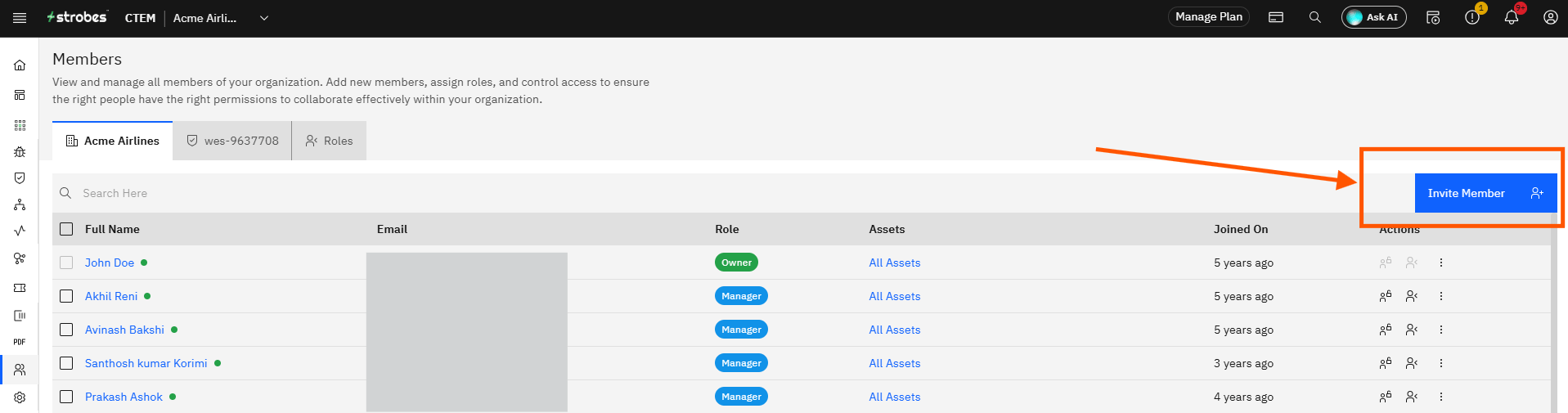Open the bar chart report icon in sidebar
Screen dimensions: 1568x413
[20, 316]
